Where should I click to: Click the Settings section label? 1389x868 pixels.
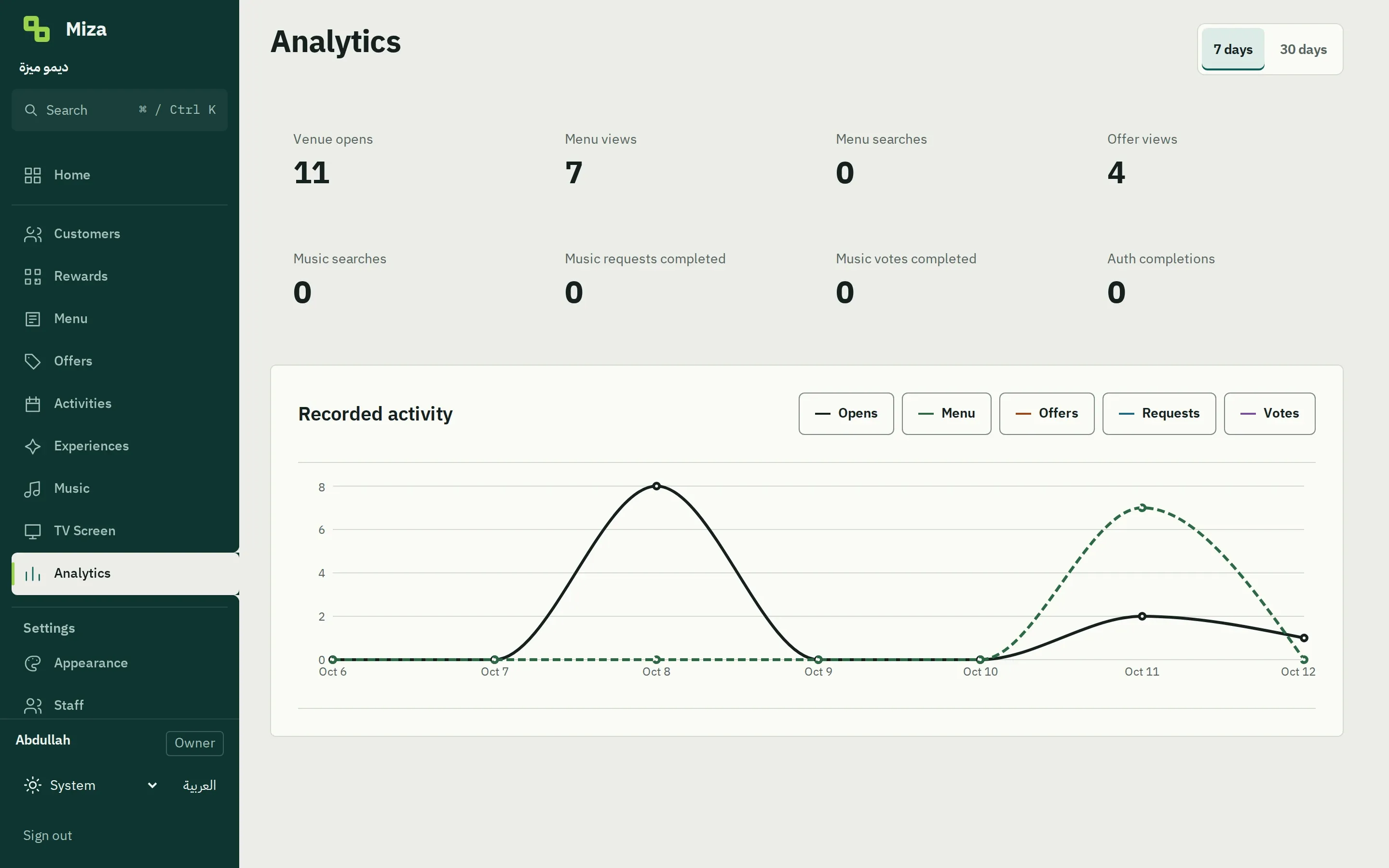pos(49,628)
